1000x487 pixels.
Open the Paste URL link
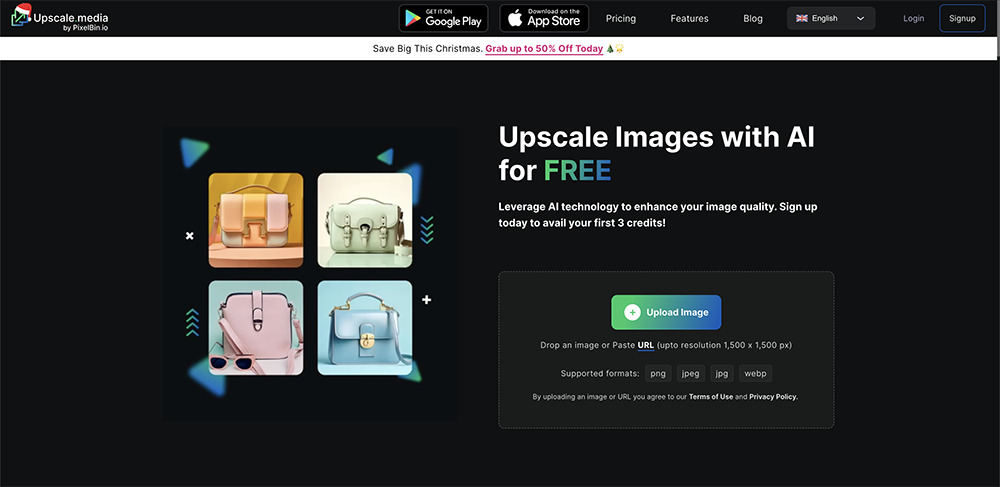[x=645, y=345]
